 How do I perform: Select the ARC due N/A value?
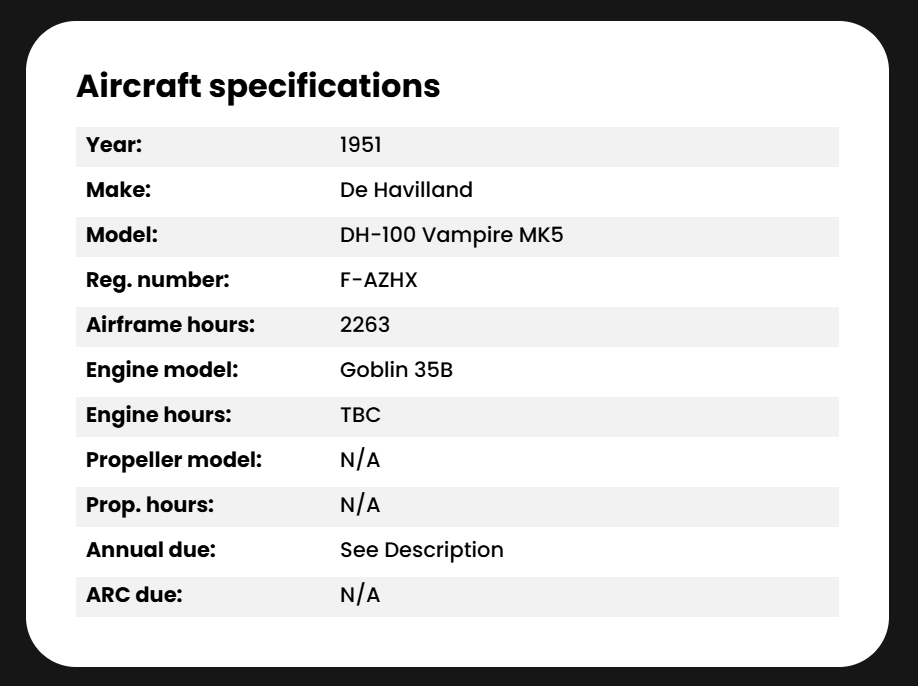click(x=360, y=595)
